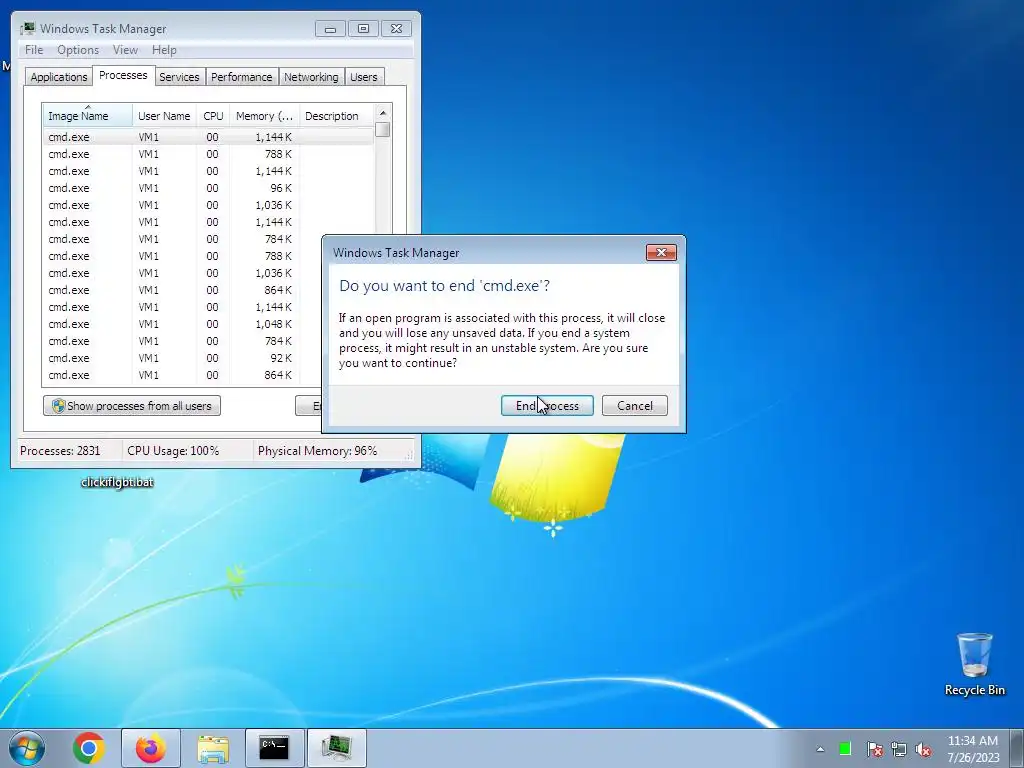1024x768 pixels.
Task: Open the network status tray icon
Action: [x=899, y=749]
